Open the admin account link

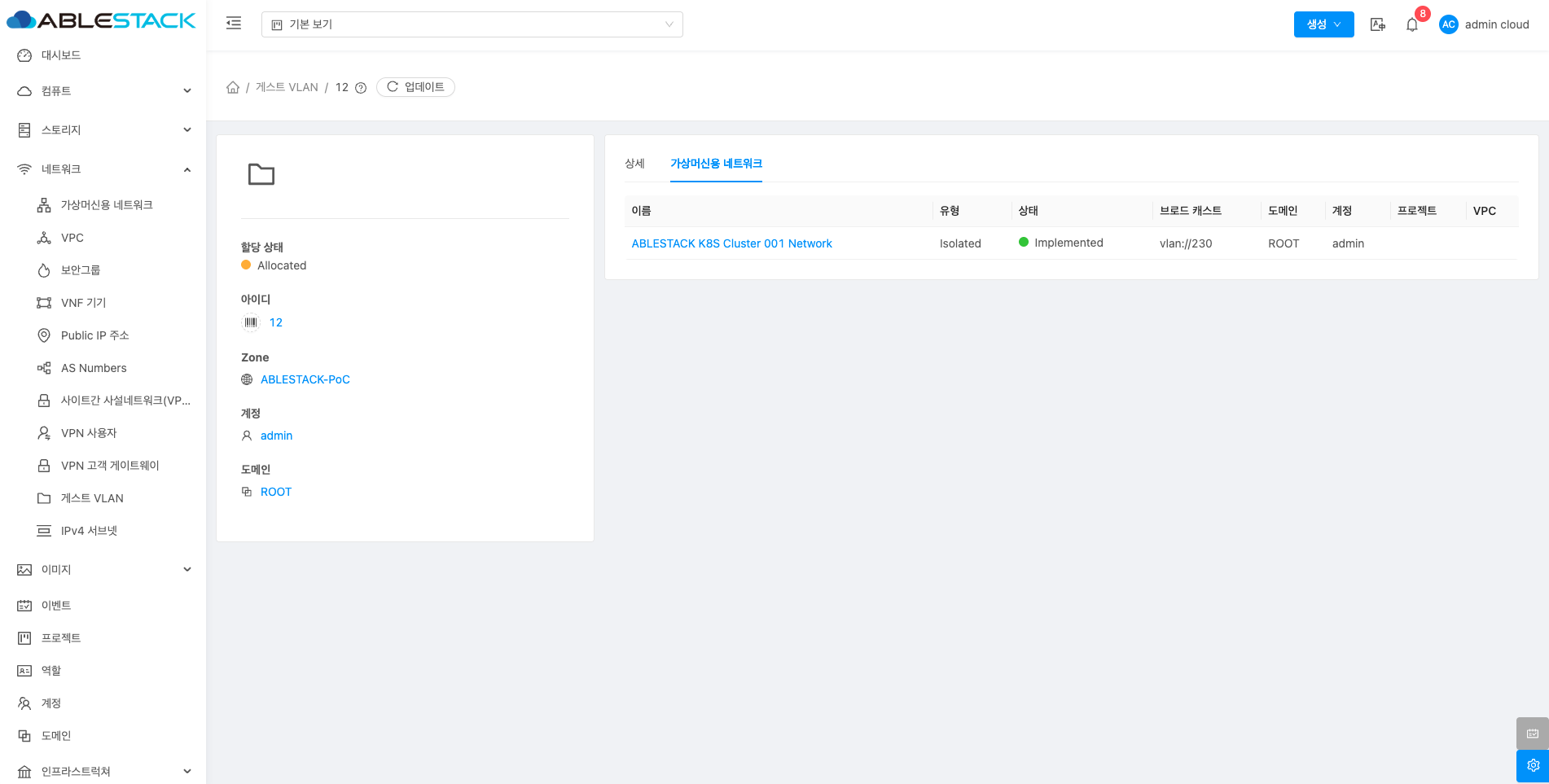pyautogui.click(x=276, y=436)
